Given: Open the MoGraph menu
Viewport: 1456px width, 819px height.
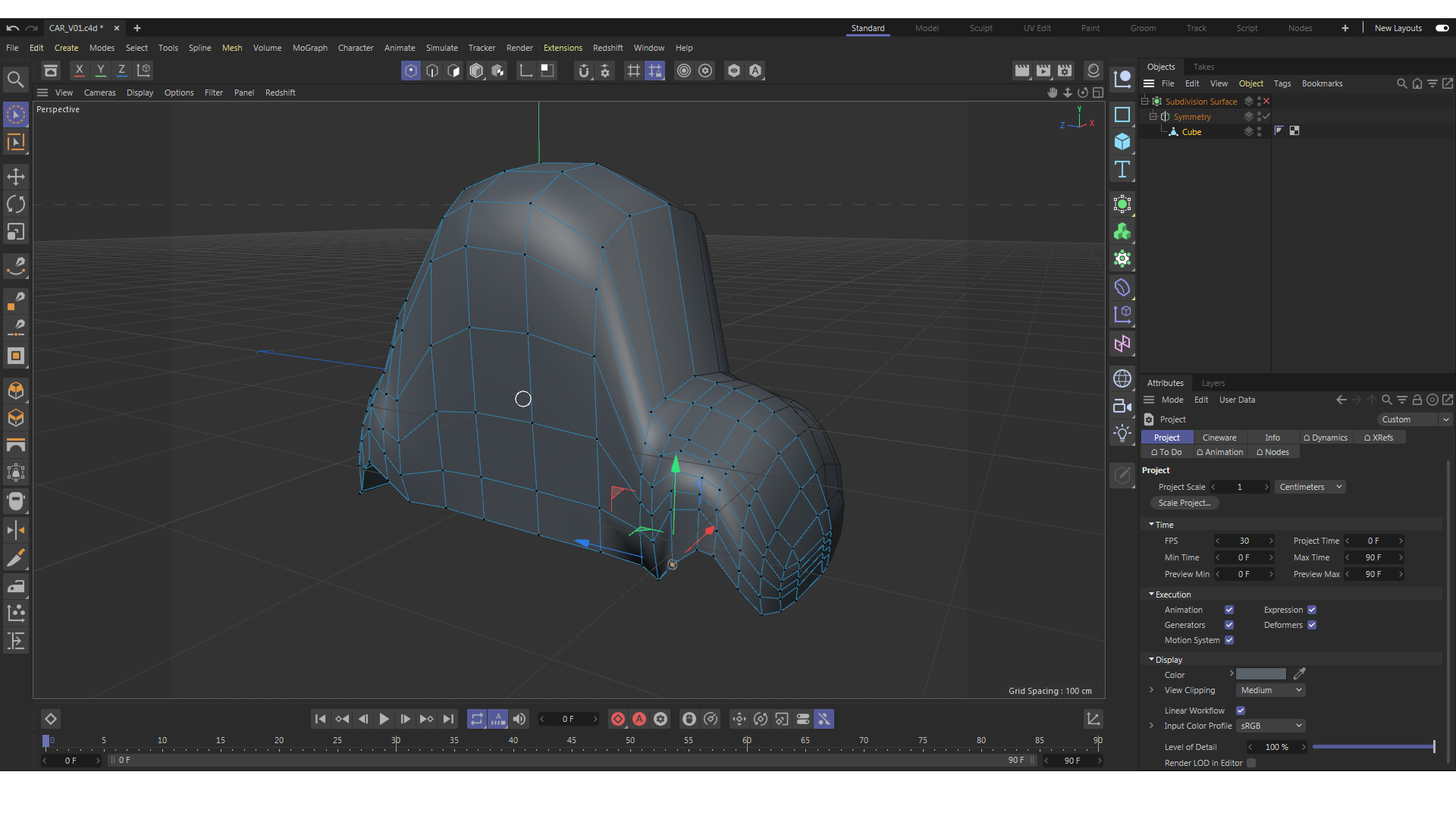Looking at the screenshot, I should coord(309,48).
